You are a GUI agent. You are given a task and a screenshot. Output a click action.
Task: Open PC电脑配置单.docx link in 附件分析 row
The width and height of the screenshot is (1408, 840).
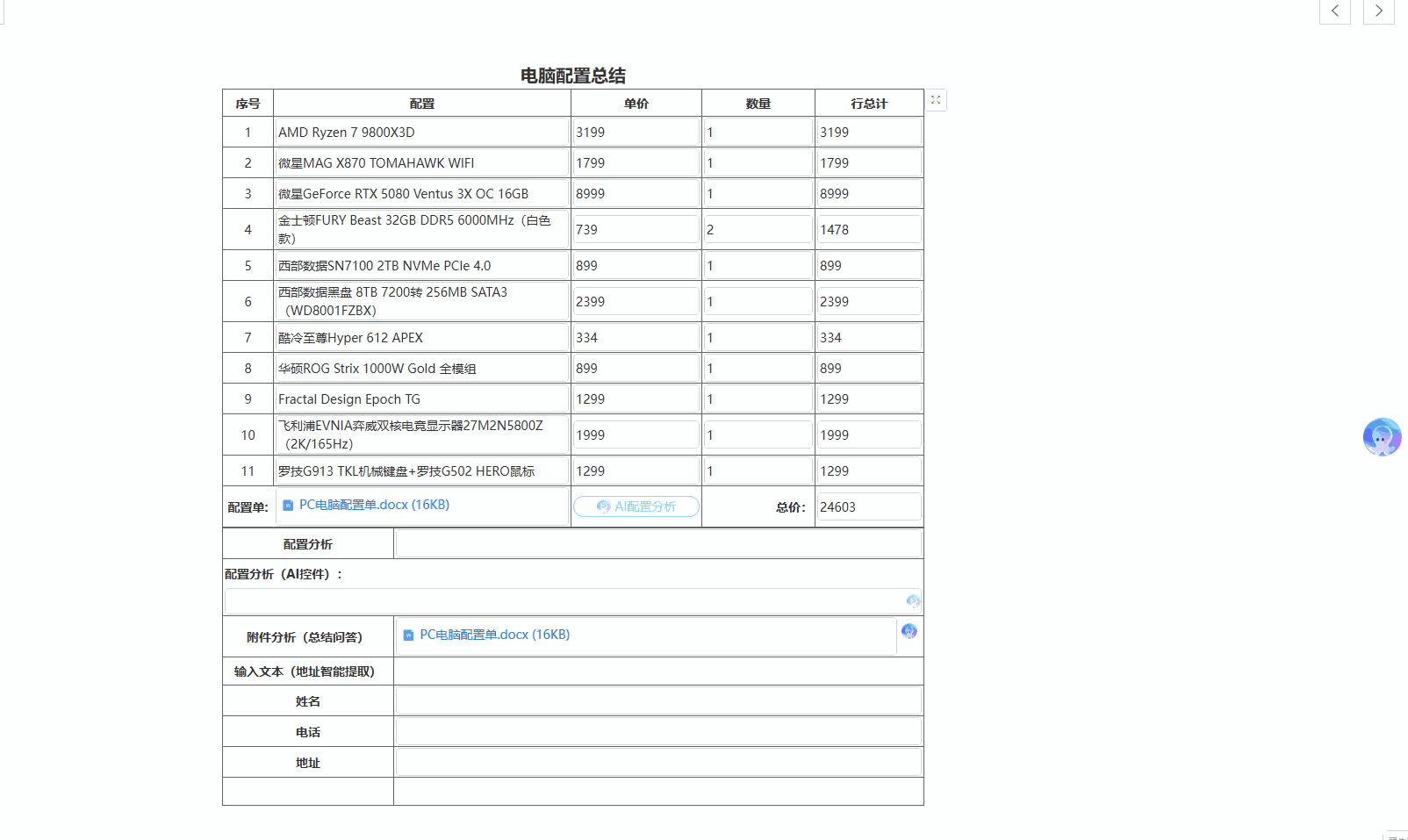pos(494,635)
